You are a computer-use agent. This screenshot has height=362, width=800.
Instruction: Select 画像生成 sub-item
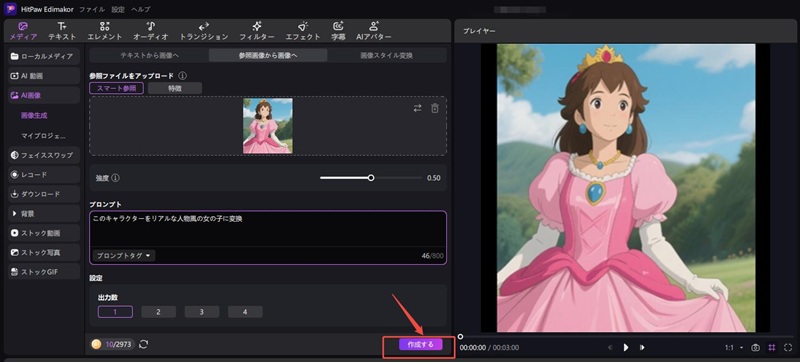click(34, 116)
